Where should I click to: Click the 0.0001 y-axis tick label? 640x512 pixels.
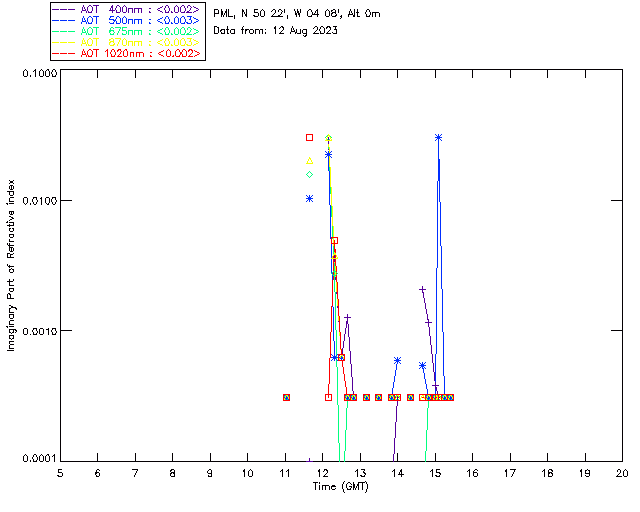(40, 459)
